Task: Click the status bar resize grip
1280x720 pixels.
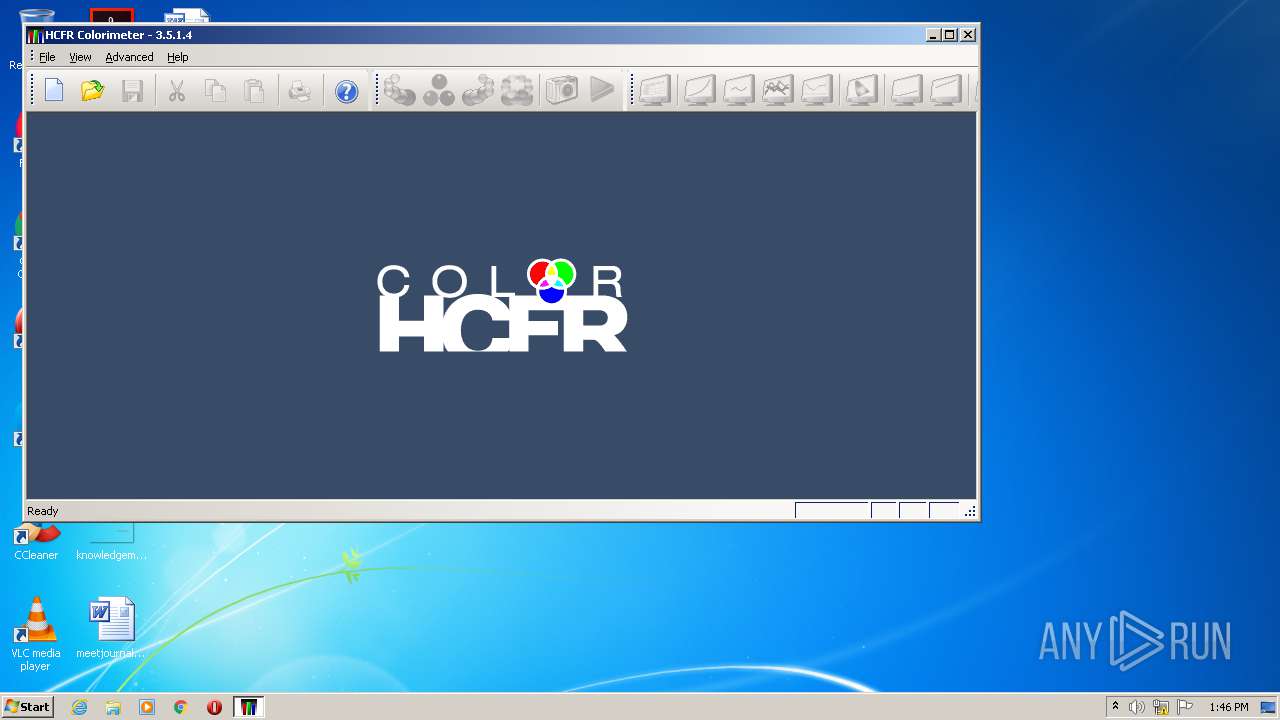Action: click(x=970, y=511)
